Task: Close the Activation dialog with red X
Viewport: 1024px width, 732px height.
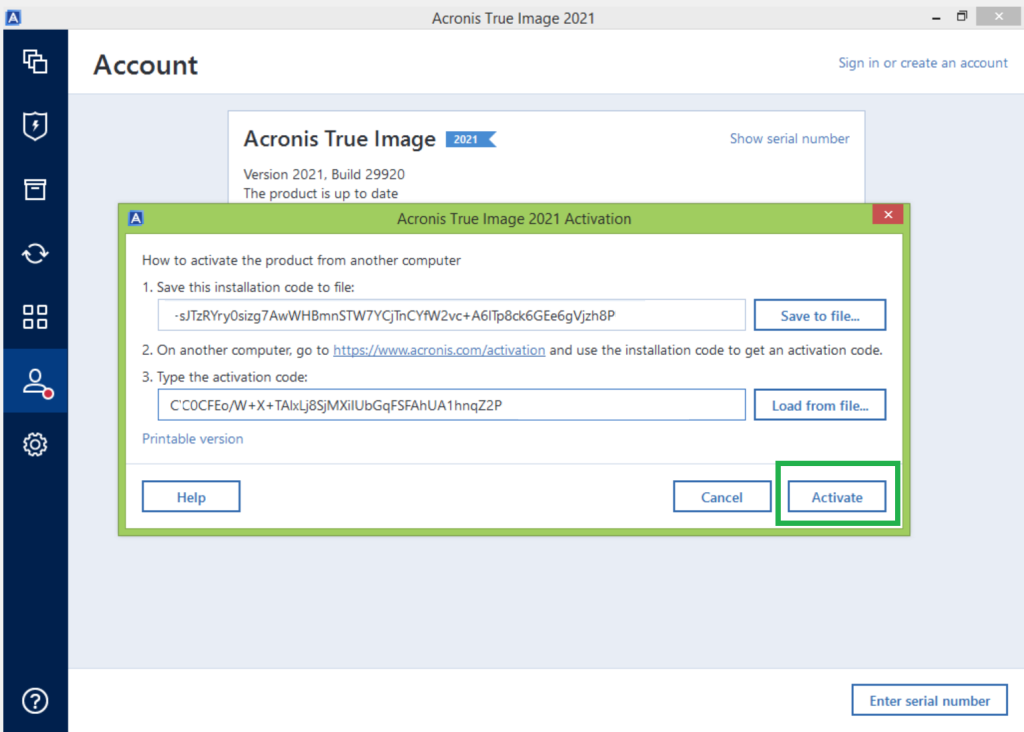Action: click(888, 215)
